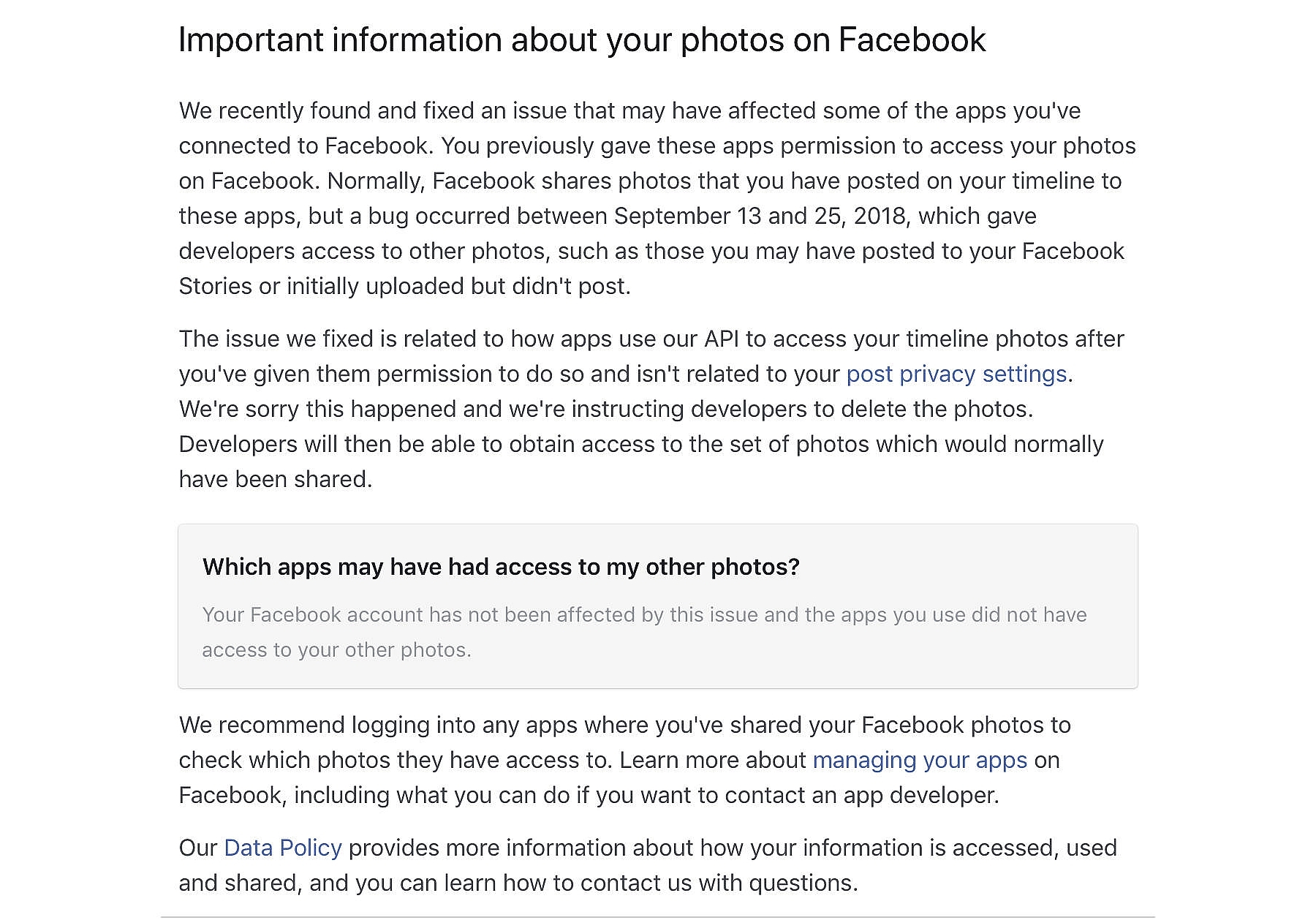Open the Data Policy link
Screen dimensions: 1316x920
pyautogui.click(x=282, y=848)
